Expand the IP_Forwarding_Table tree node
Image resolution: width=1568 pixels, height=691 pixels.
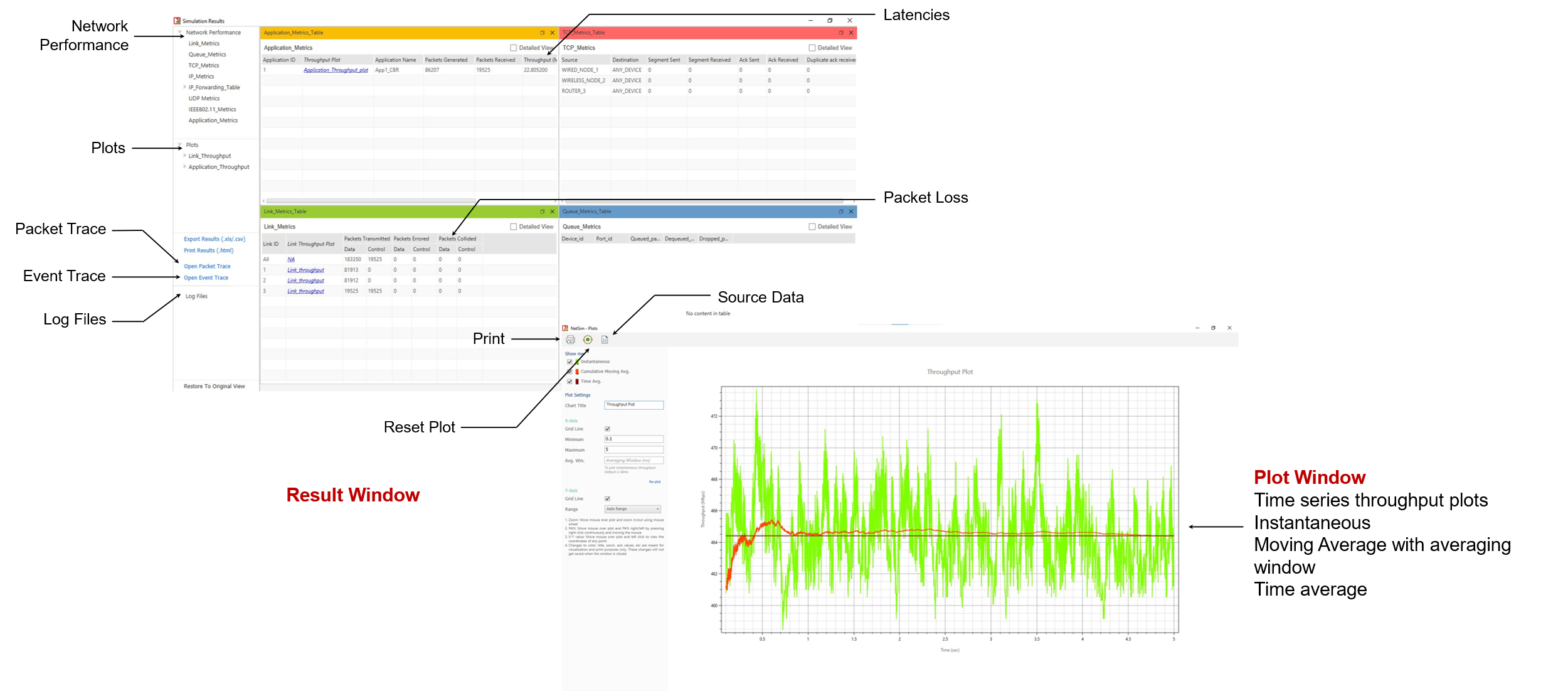(184, 87)
